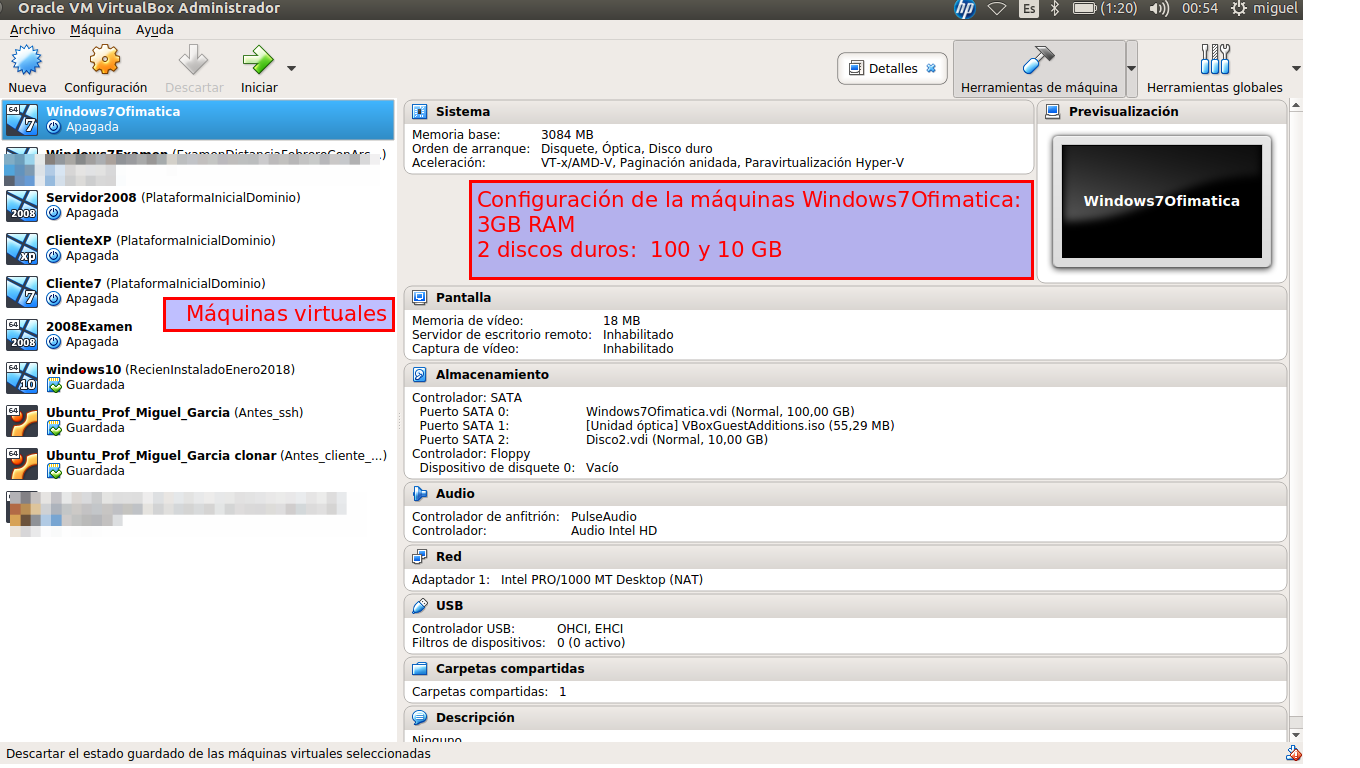The width and height of the screenshot is (1360, 768).
Task: Open the Máquina menu
Action: pyautogui.click(x=95, y=29)
